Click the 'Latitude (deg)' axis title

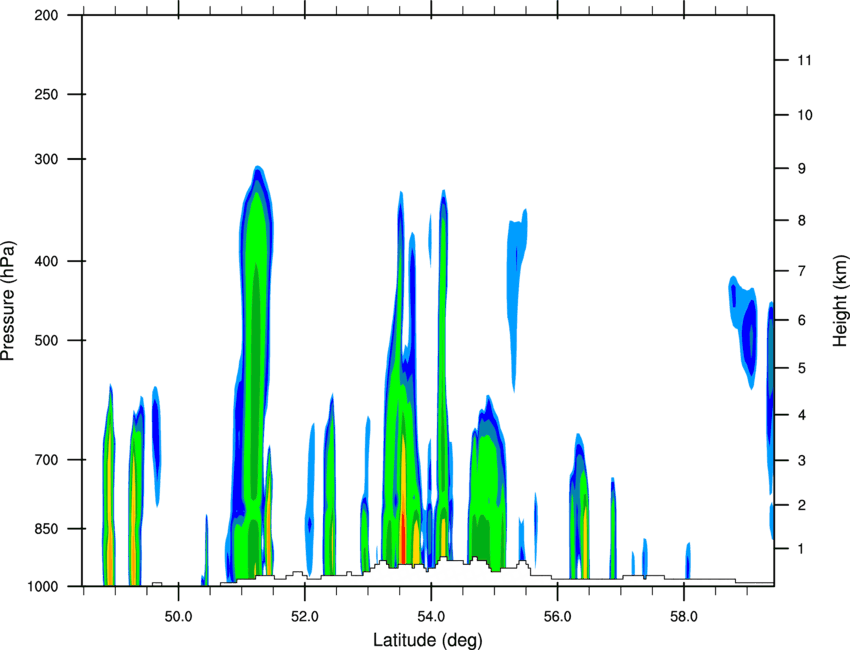[x=427, y=639]
